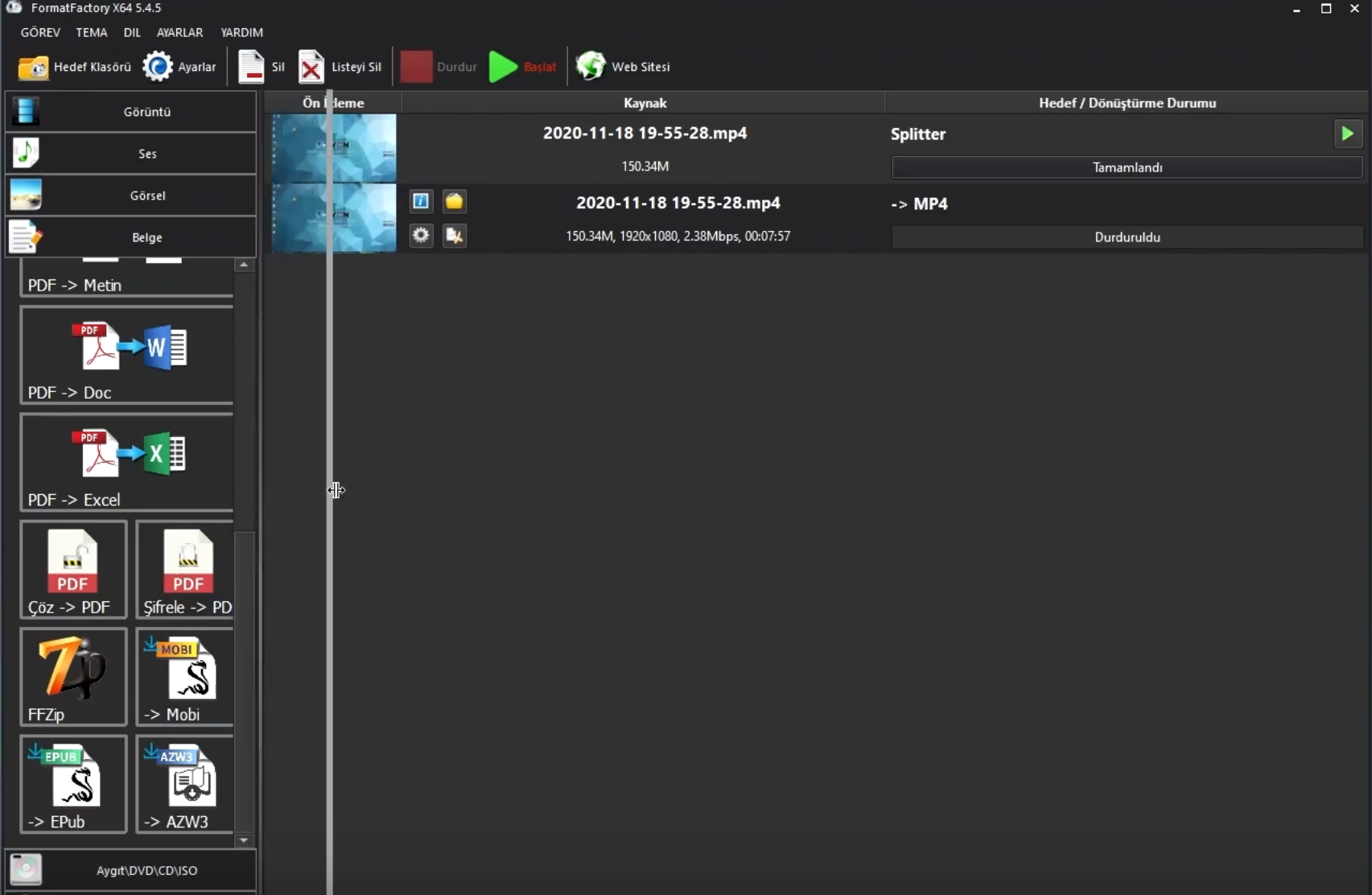Screen dimensions: 1372x895
Task: Open file info for the MP4 task
Action: tap(421, 201)
